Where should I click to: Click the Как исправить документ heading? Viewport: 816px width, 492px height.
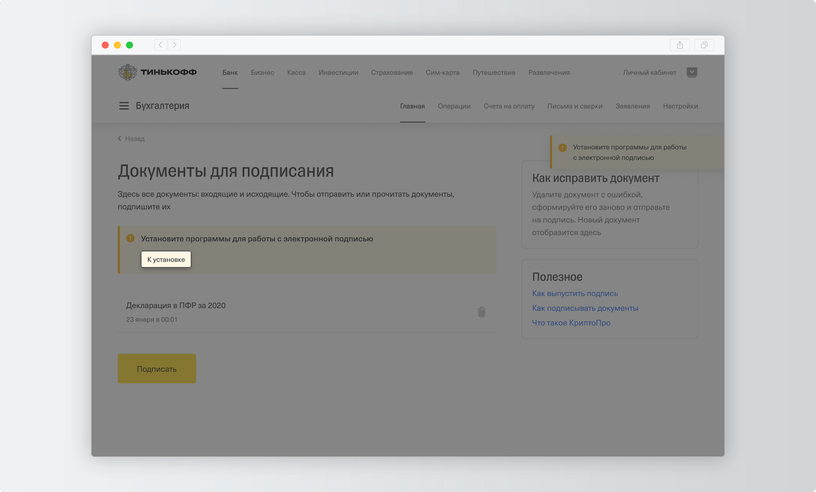click(x=595, y=178)
